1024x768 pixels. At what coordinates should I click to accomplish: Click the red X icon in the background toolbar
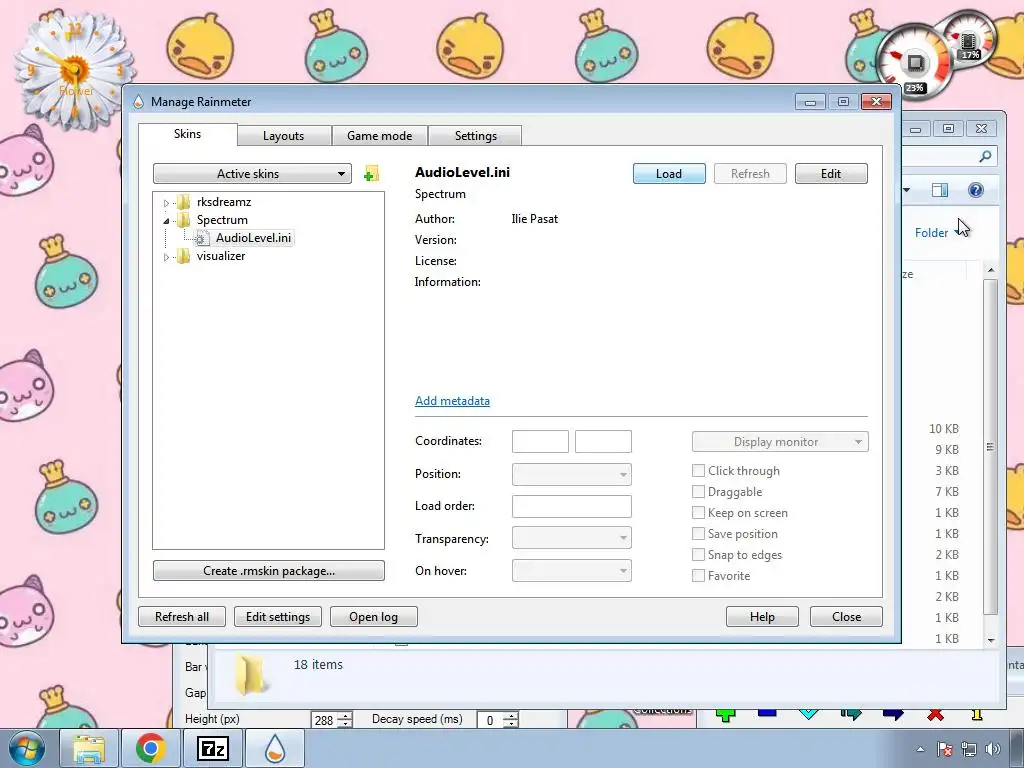click(935, 714)
